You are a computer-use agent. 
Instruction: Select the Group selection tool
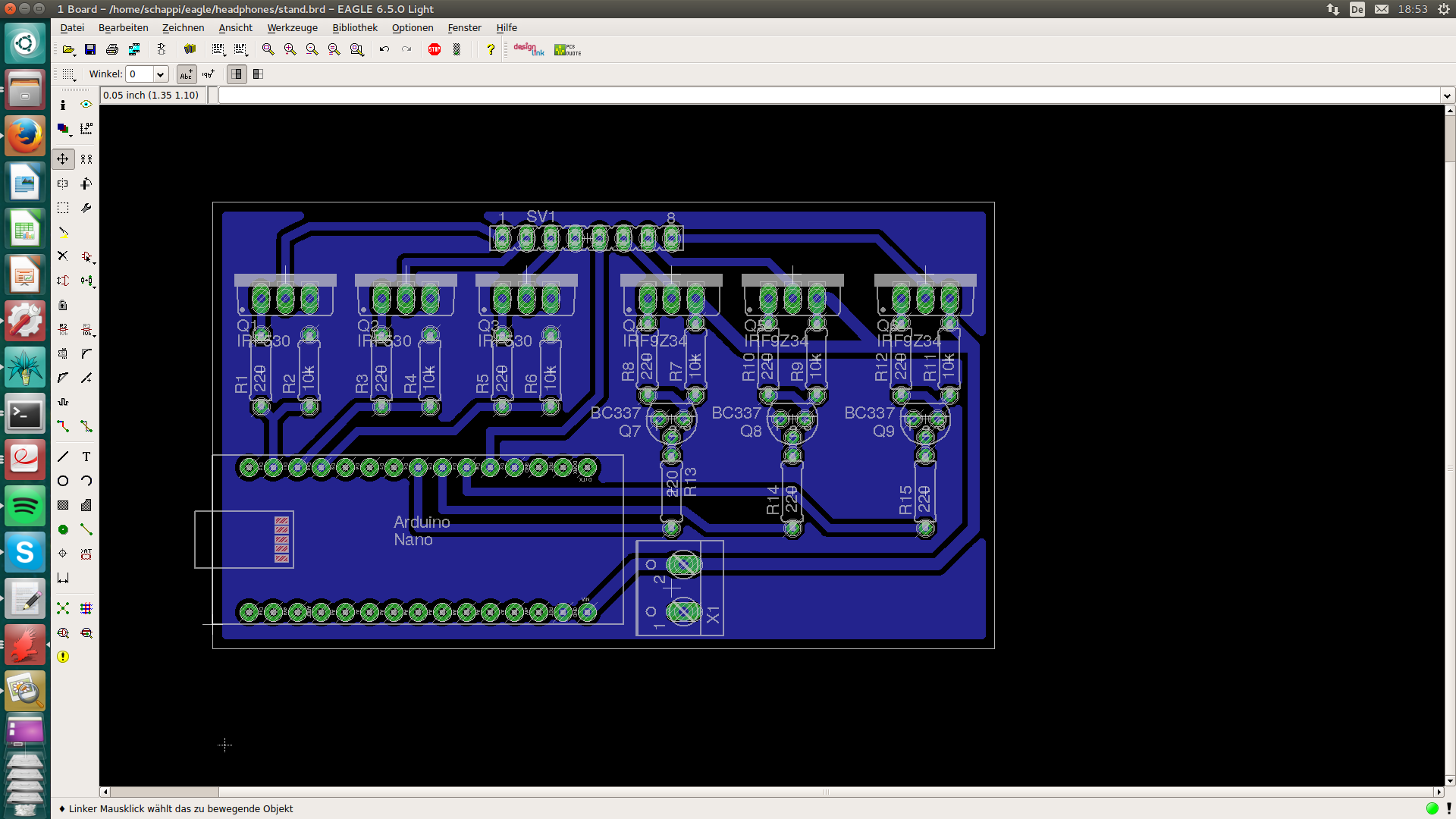coord(63,208)
